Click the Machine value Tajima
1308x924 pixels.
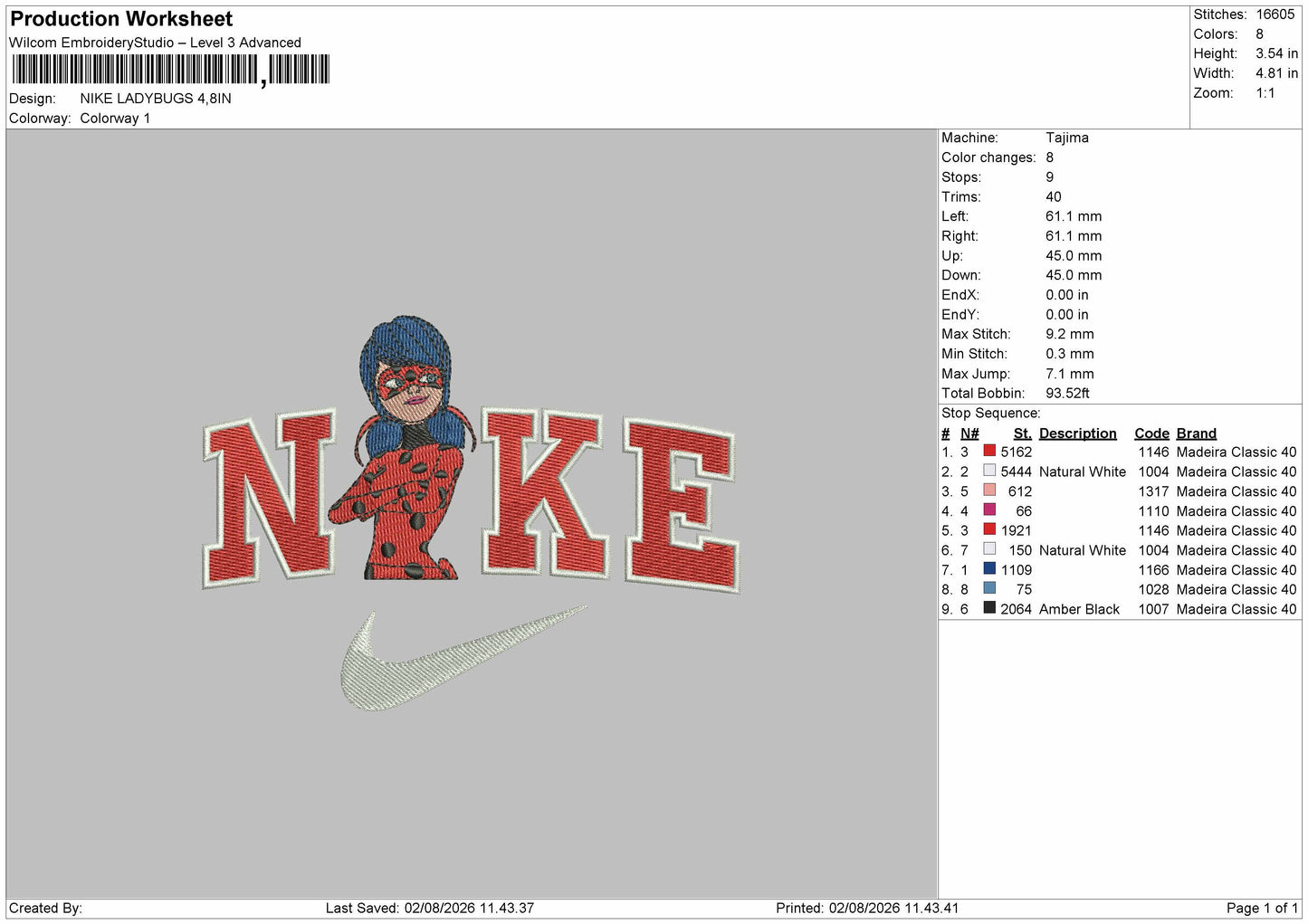pyautogui.click(x=1067, y=138)
